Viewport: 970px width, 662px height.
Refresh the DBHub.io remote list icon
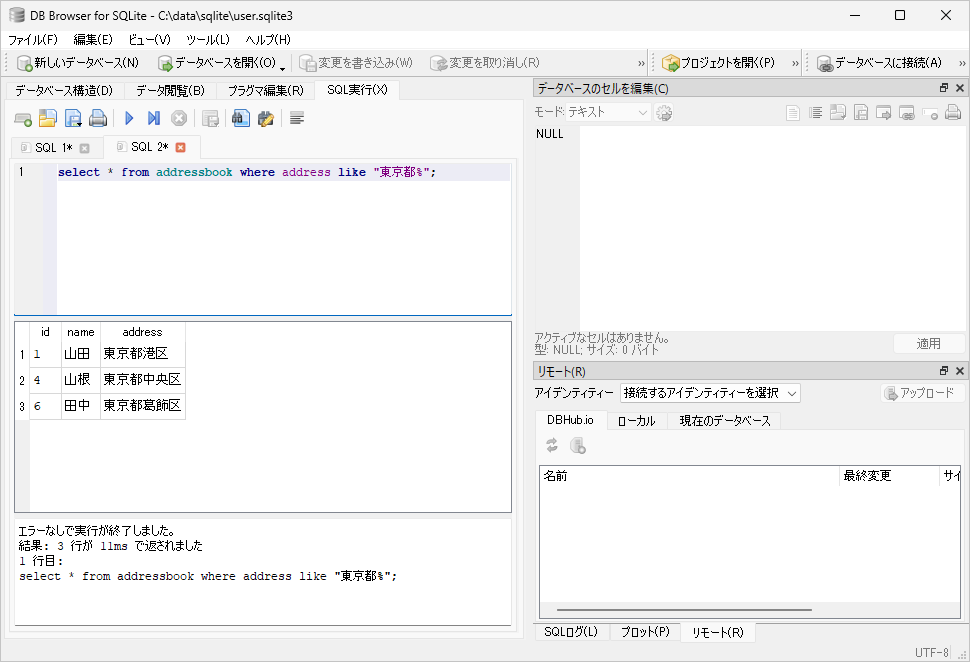tap(551, 445)
